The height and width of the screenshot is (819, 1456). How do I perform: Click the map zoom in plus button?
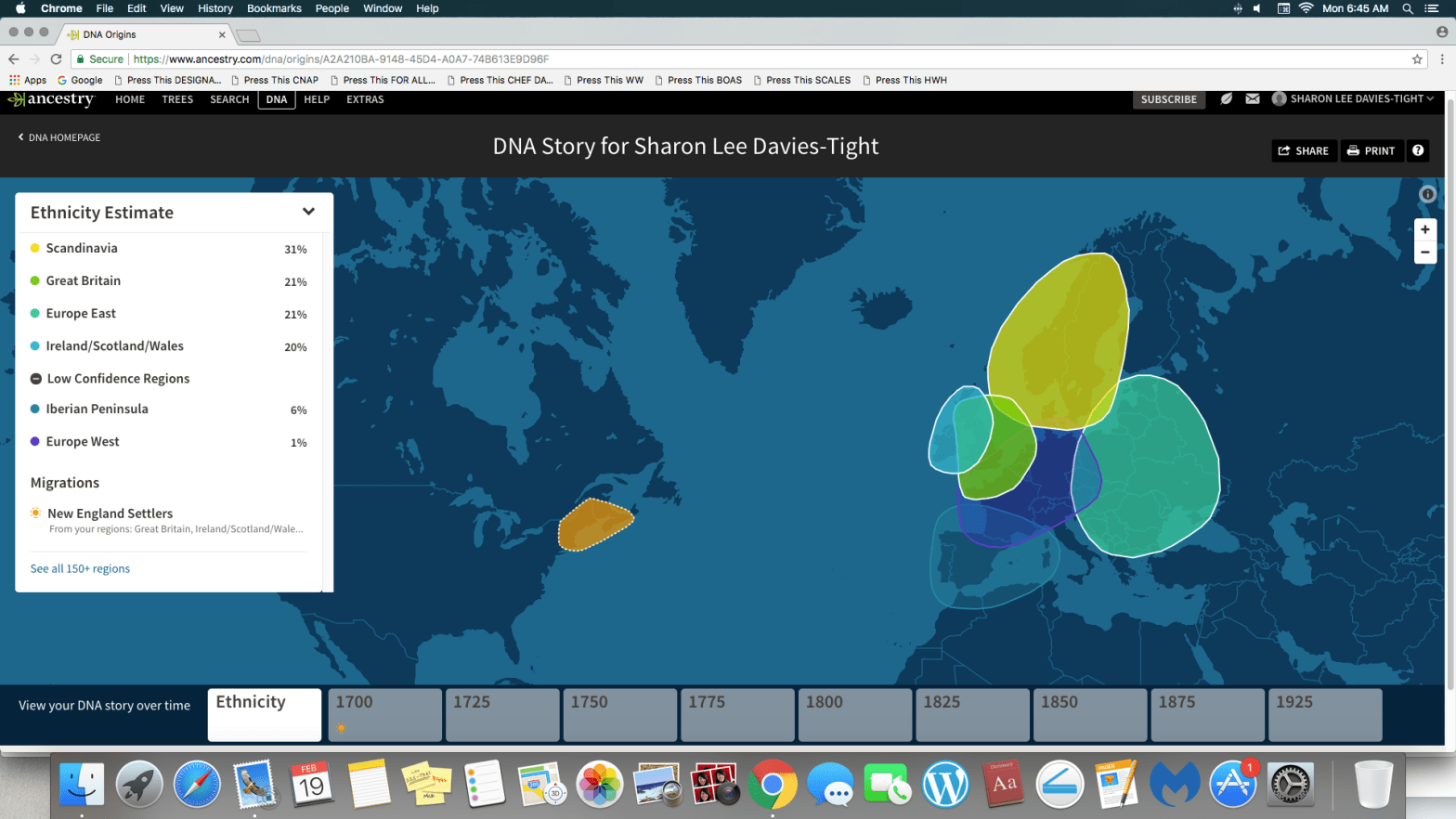(x=1424, y=229)
